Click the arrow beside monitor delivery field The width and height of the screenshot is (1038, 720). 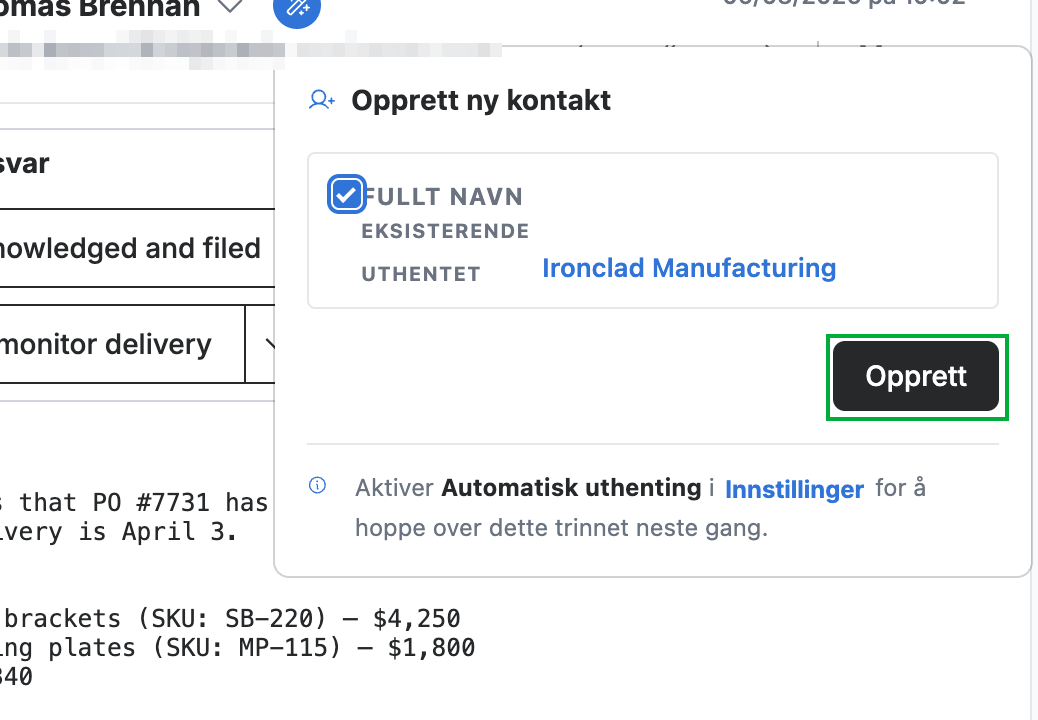pyautogui.click(x=268, y=344)
